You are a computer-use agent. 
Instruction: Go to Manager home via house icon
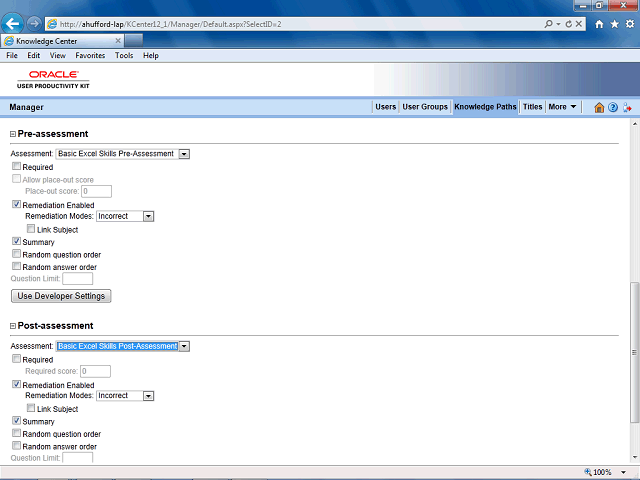(599, 107)
